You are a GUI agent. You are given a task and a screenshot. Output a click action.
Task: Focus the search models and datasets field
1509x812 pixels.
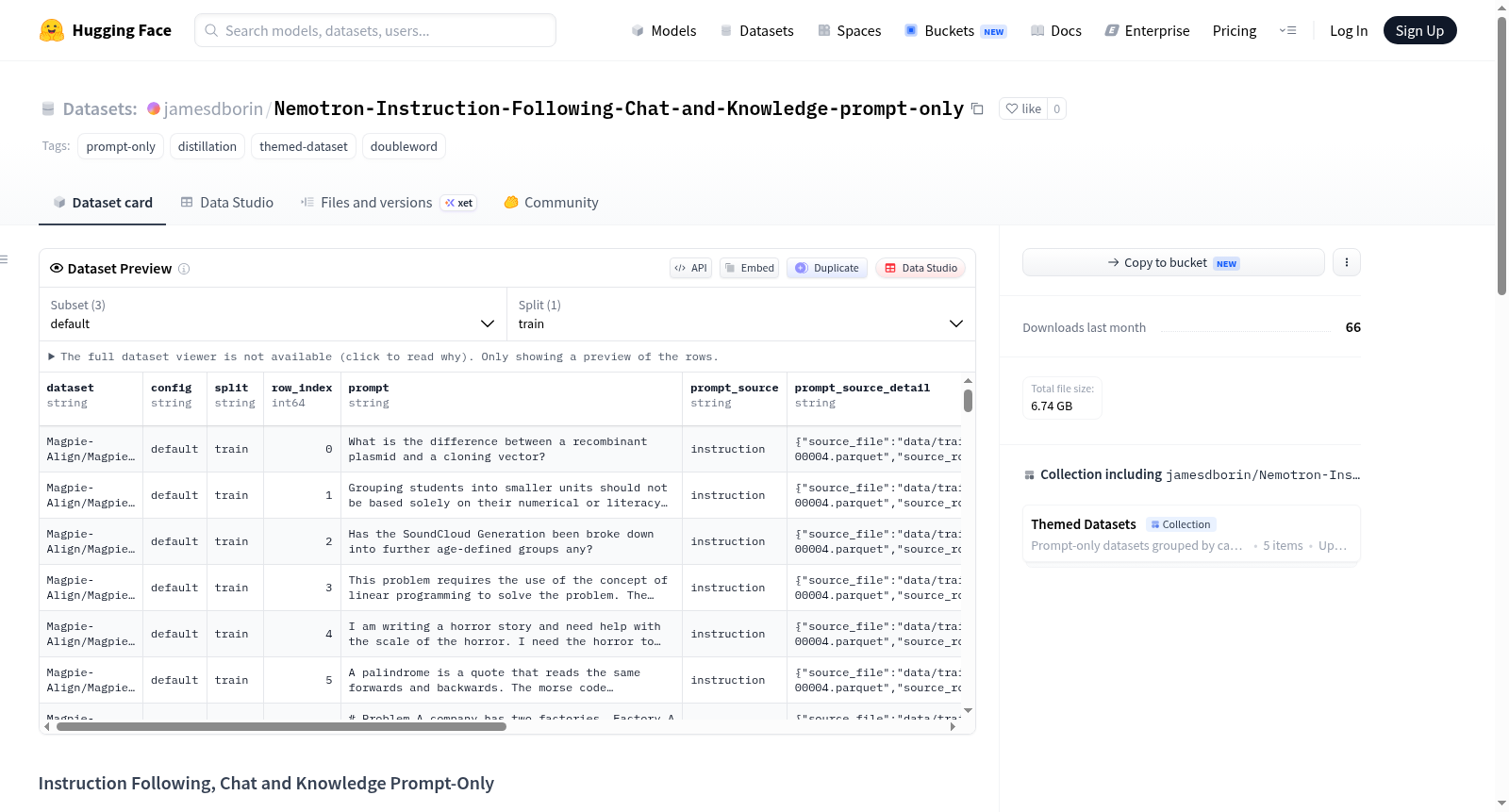(x=375, y=30)
